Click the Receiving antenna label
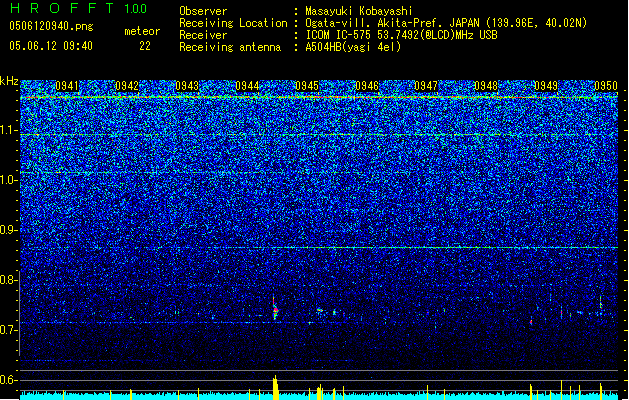This screenshot has height=400, width=629. [x=230, y=47]
